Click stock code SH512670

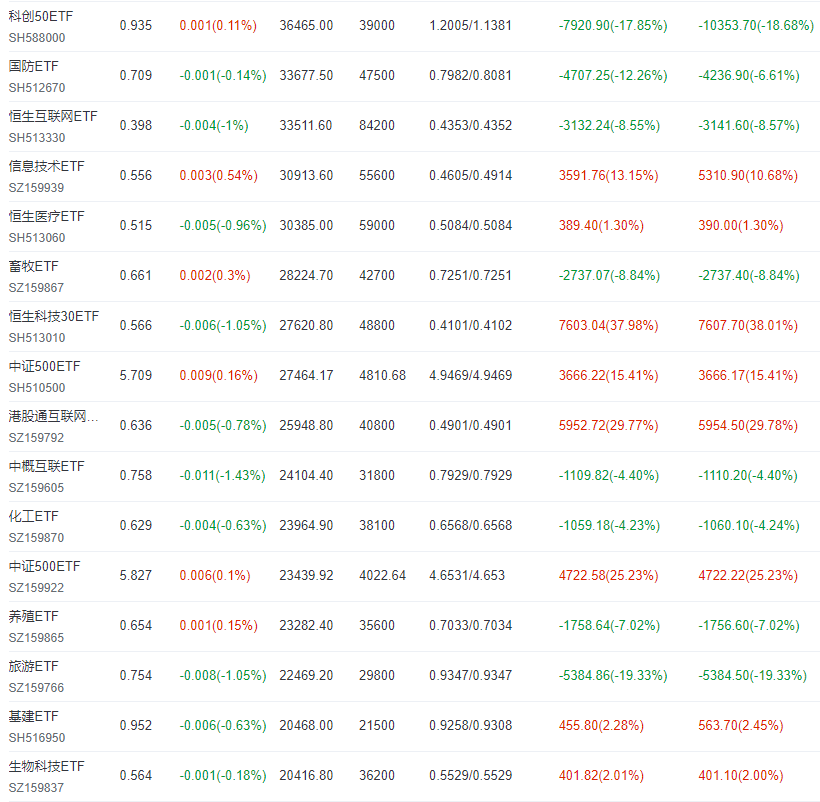point(37,88)
